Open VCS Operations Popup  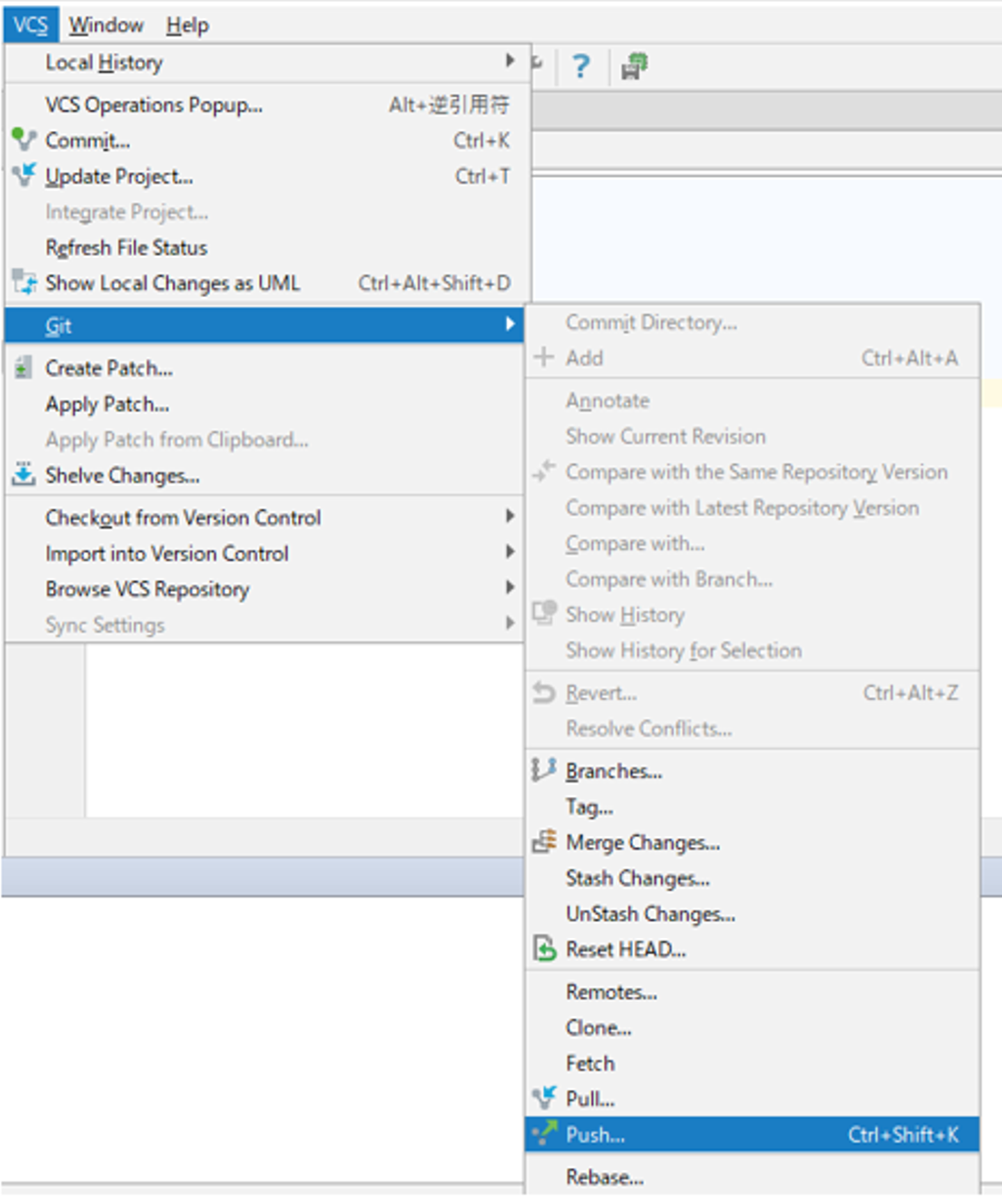267,104
